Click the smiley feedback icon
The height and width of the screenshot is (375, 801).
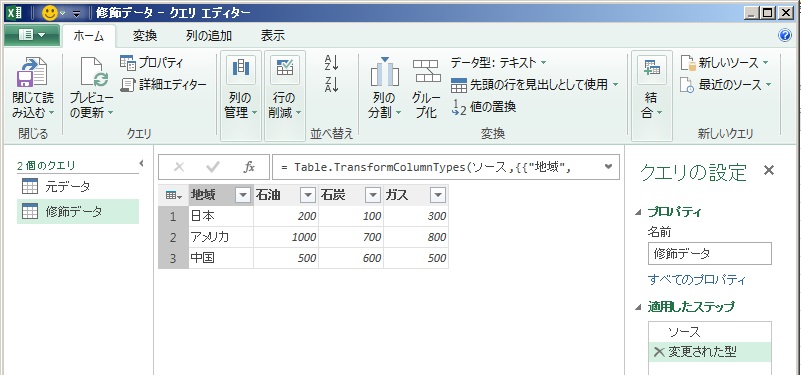(50, 12)
